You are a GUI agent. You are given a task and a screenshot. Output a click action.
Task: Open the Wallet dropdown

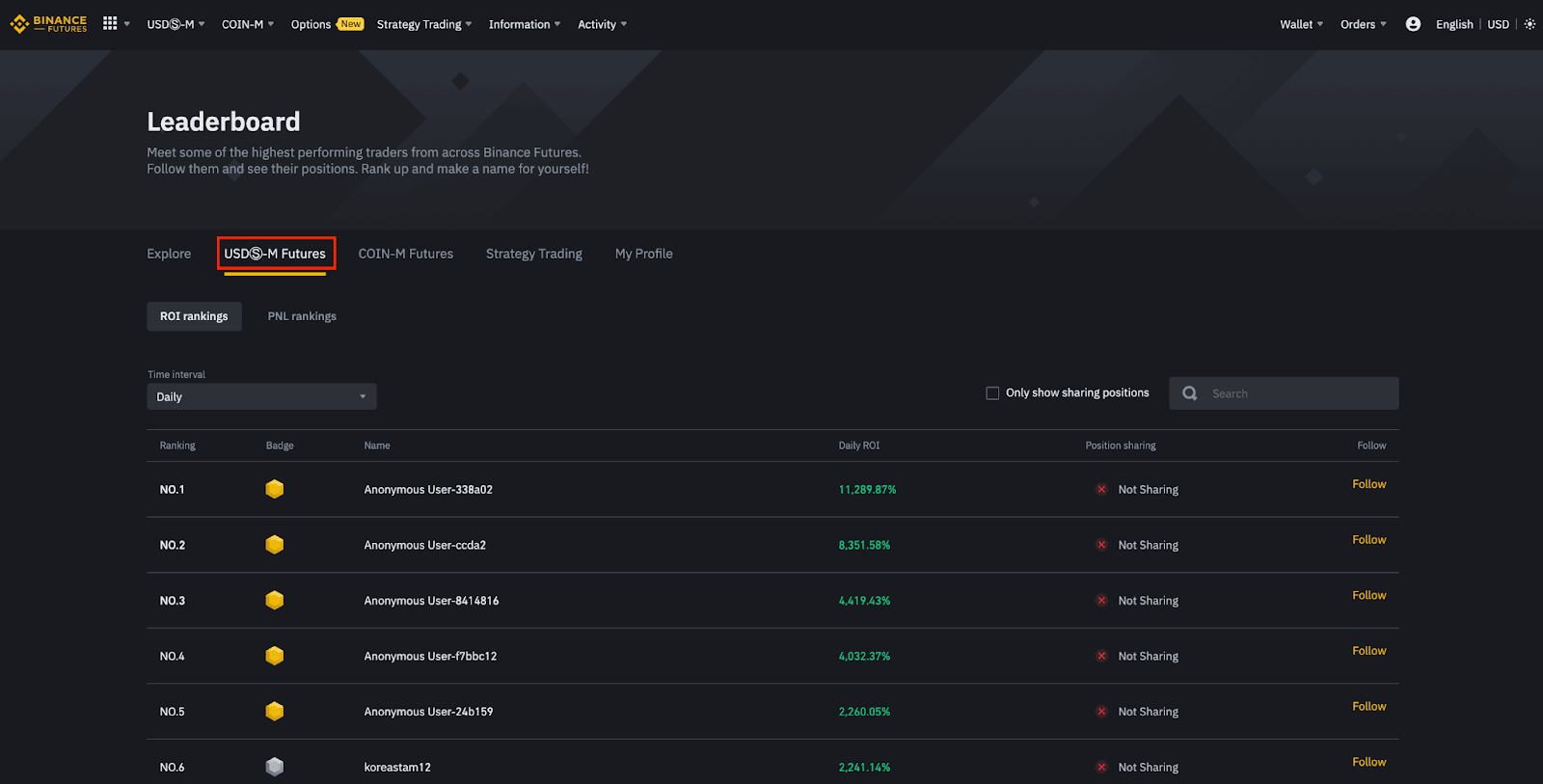point(1301,24)
